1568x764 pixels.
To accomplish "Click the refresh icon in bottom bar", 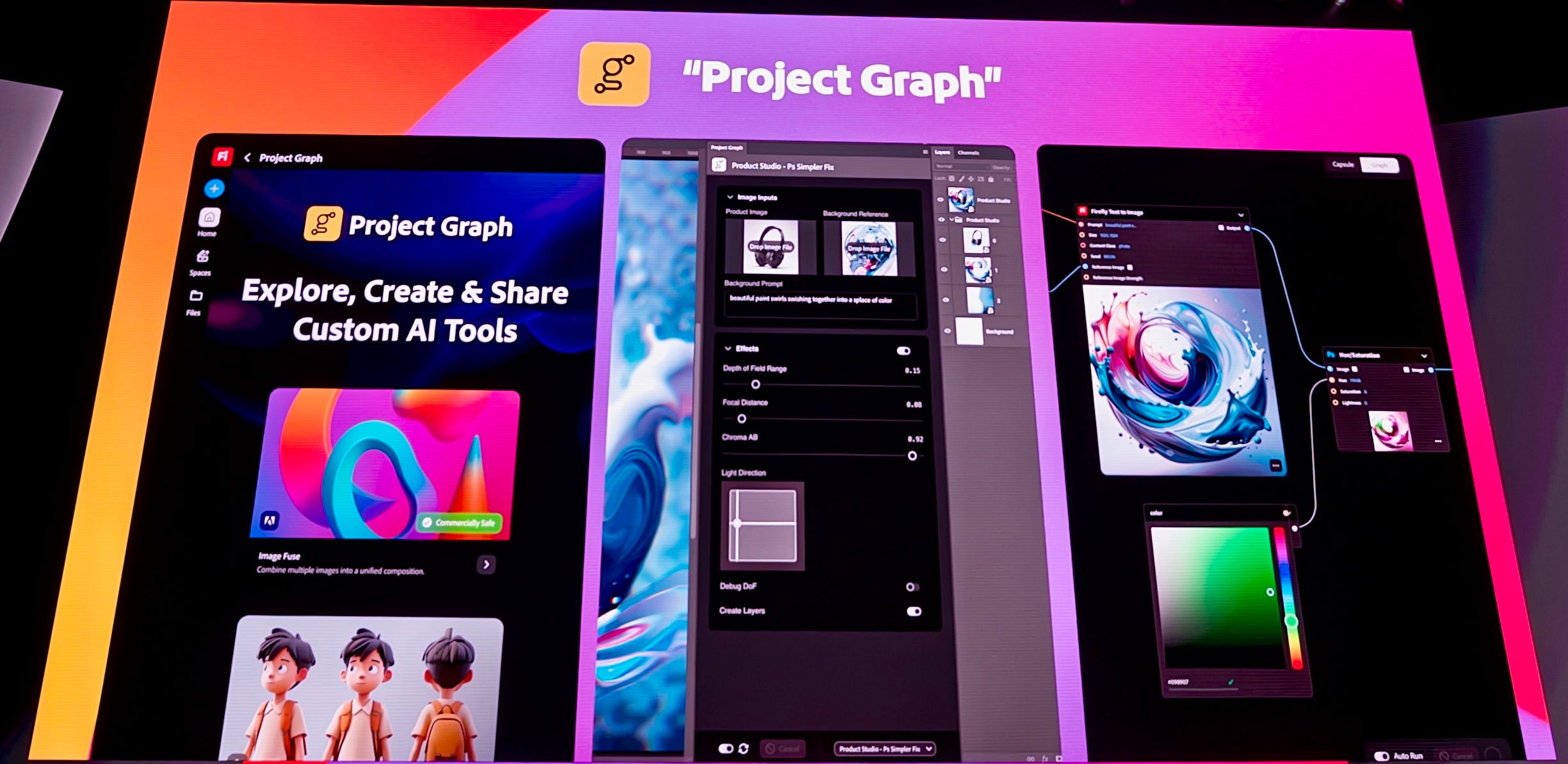I will [743, 748].
